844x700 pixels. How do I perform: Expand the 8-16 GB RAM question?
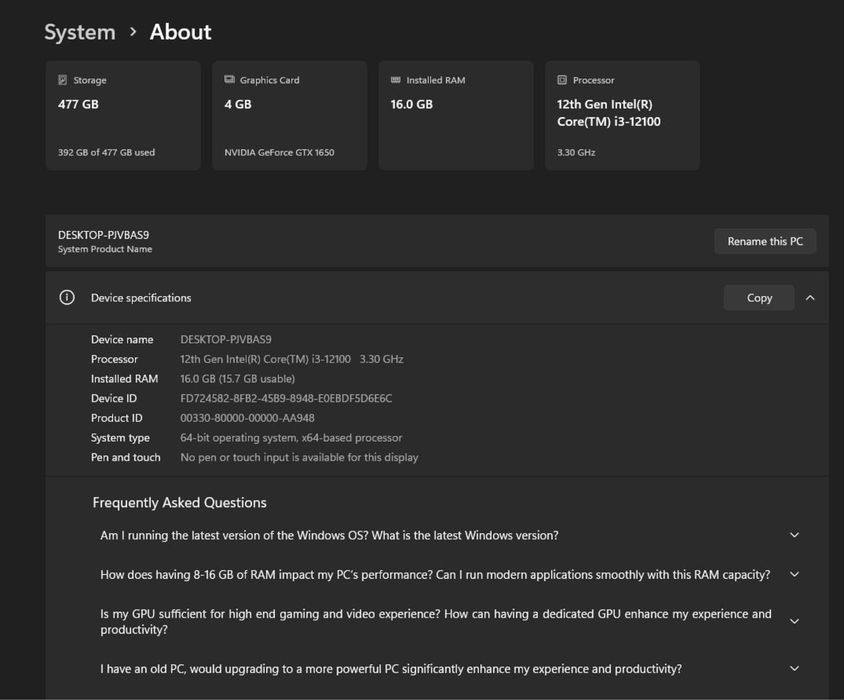pyautogui.click(x=795, y=574)
